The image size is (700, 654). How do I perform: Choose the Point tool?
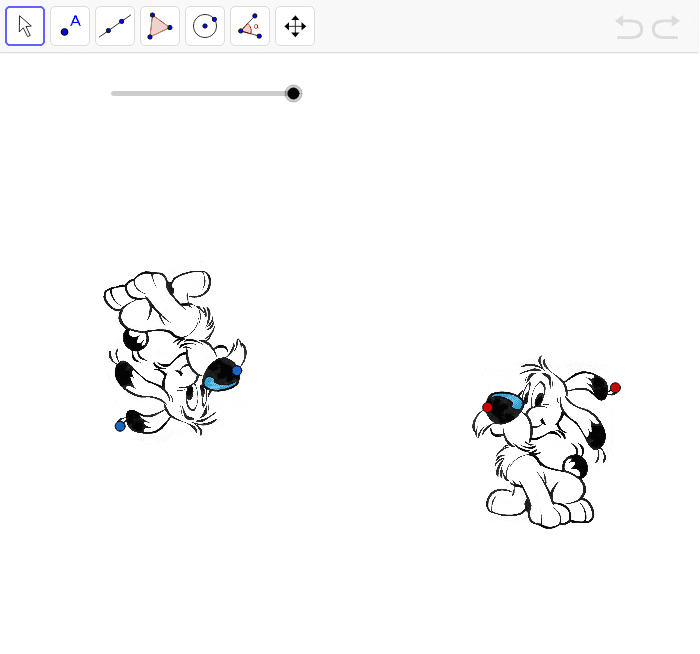pyautogui.click(x=70, y=26)
